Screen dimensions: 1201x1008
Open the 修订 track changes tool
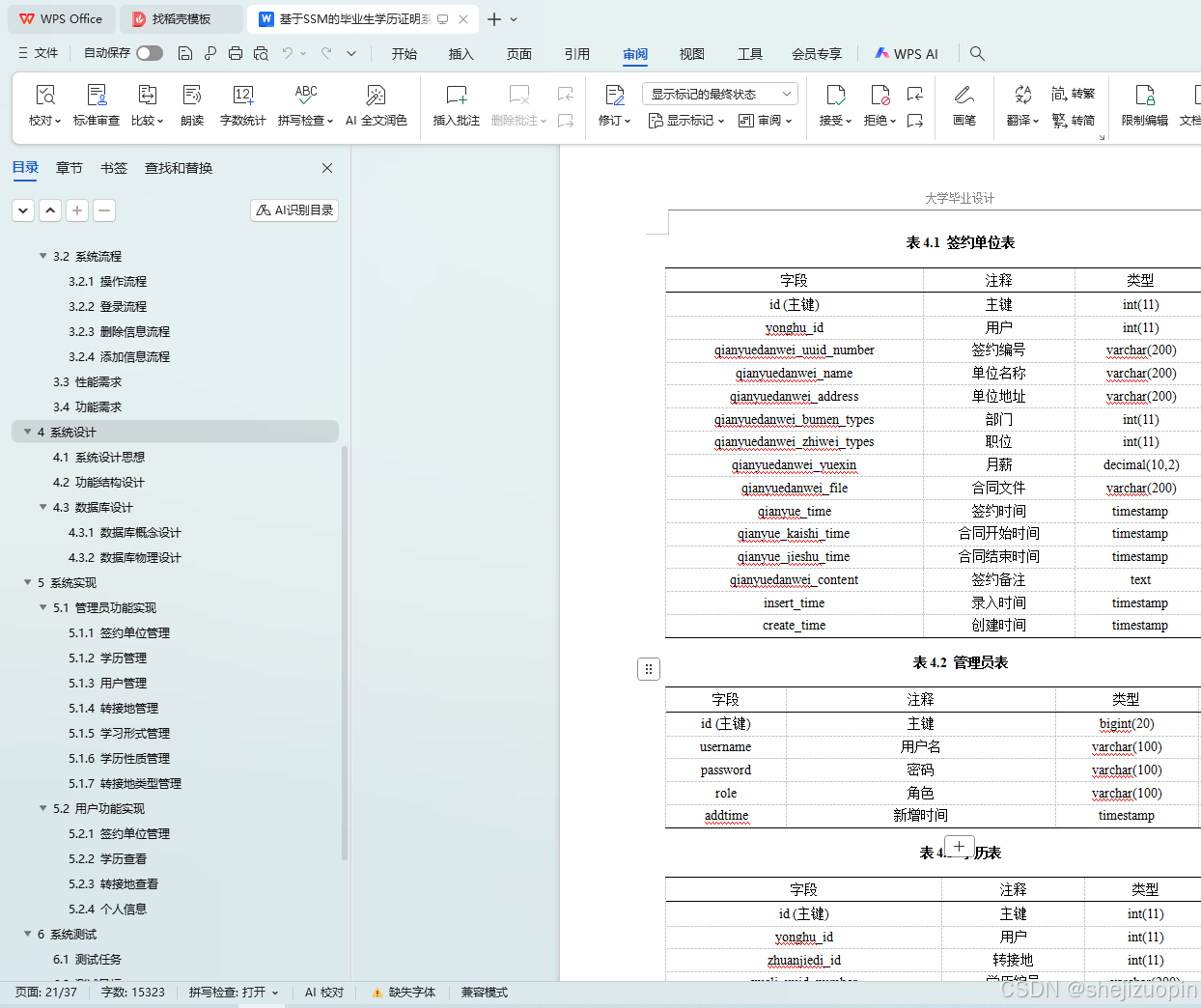tap(614, 105)
